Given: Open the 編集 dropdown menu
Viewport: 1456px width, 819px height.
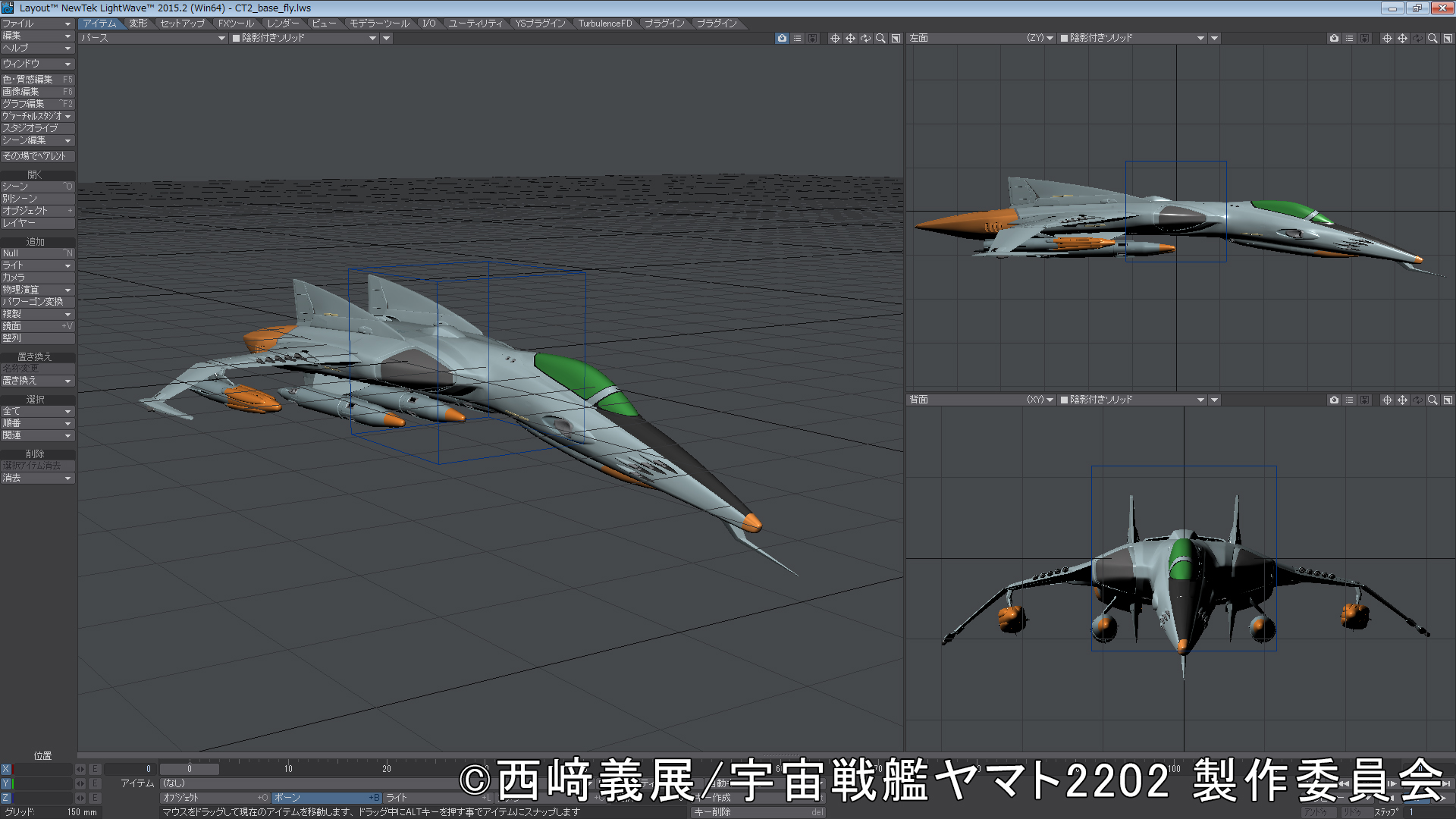Looking at the screenshot, I should point(37,36).
